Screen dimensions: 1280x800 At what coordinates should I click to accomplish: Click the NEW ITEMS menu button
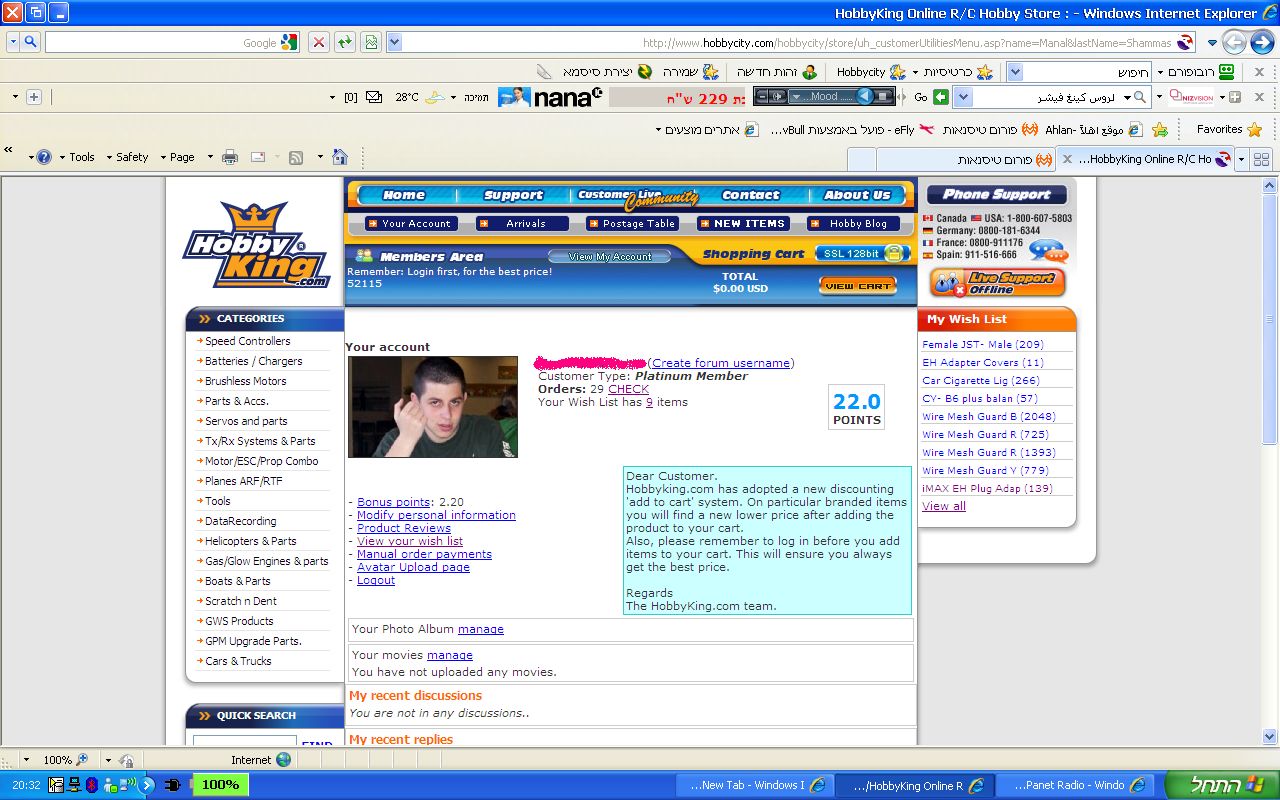(x=743, y=224)
